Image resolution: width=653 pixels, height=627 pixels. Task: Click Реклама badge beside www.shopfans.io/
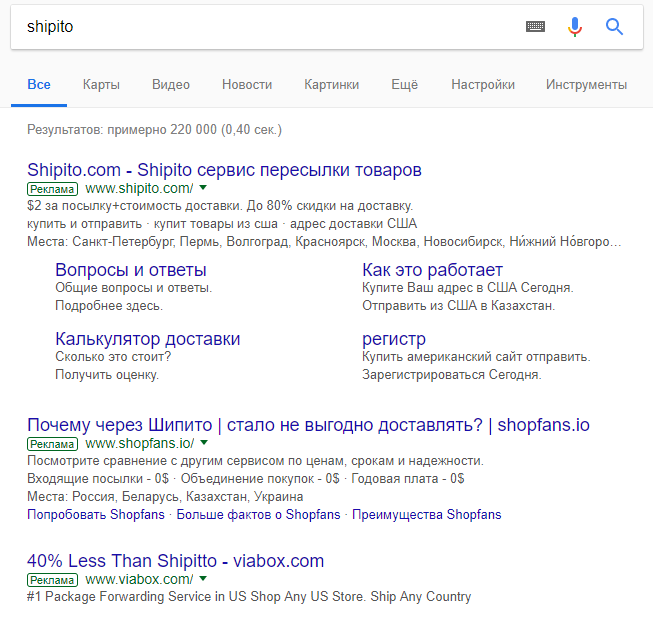pos(52,444)
